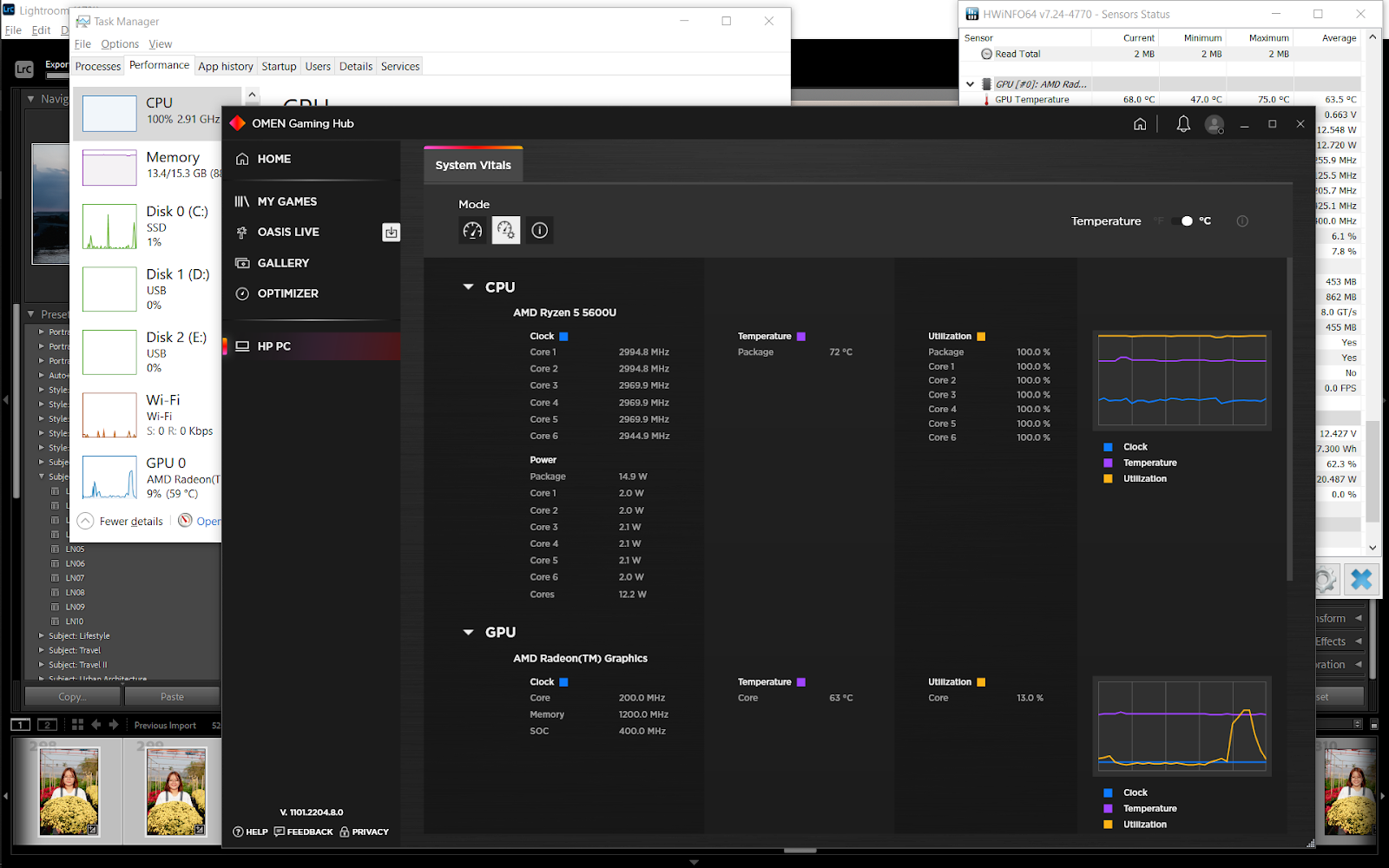The image size is (1389, 868).
Task: Select LN08 preset in Lightroom
Action: [x=75, y=593]
